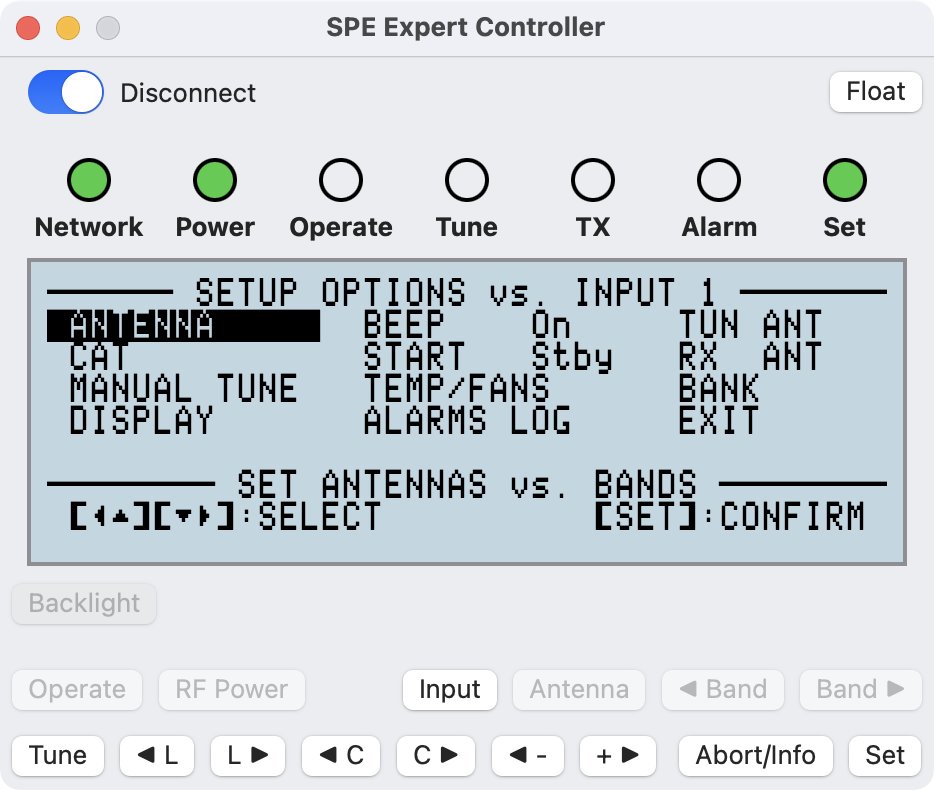
Task: Click the left minus button
Action: coord(528,755)
